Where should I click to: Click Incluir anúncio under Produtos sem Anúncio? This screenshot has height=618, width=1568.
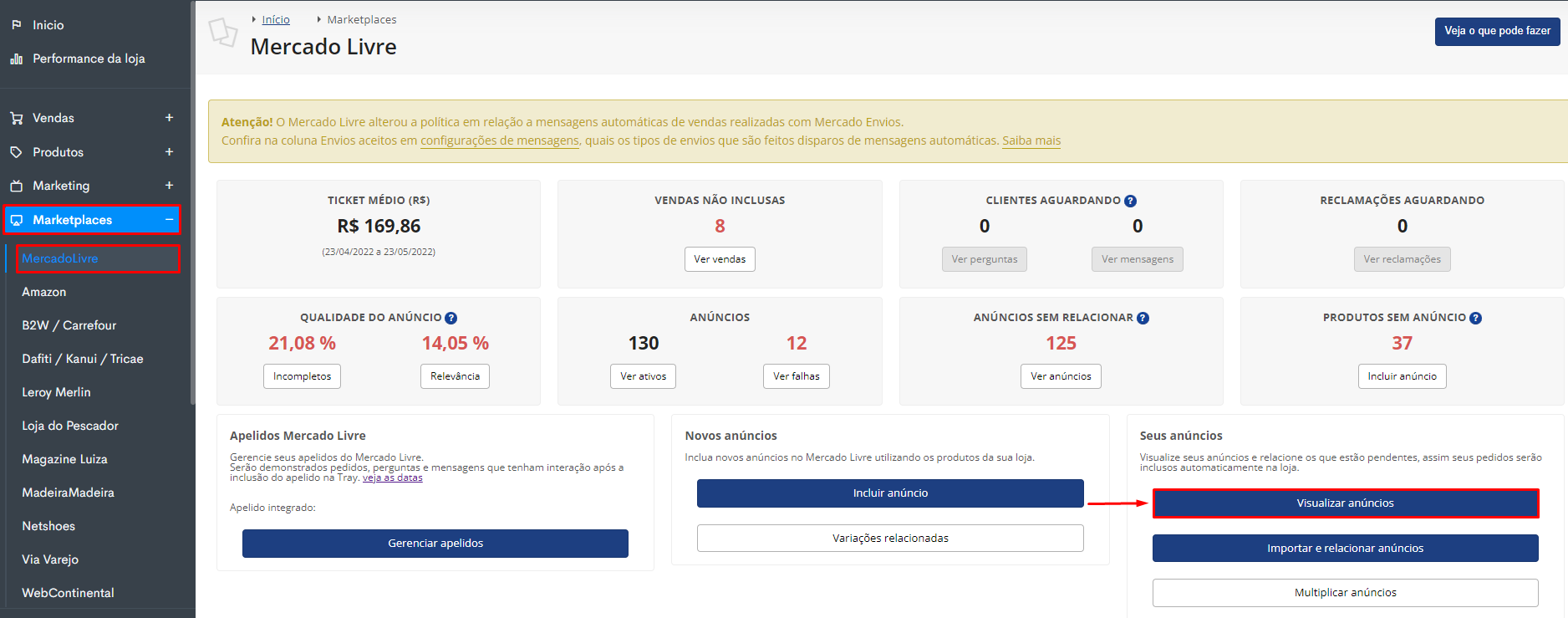tap(1403, 376)
